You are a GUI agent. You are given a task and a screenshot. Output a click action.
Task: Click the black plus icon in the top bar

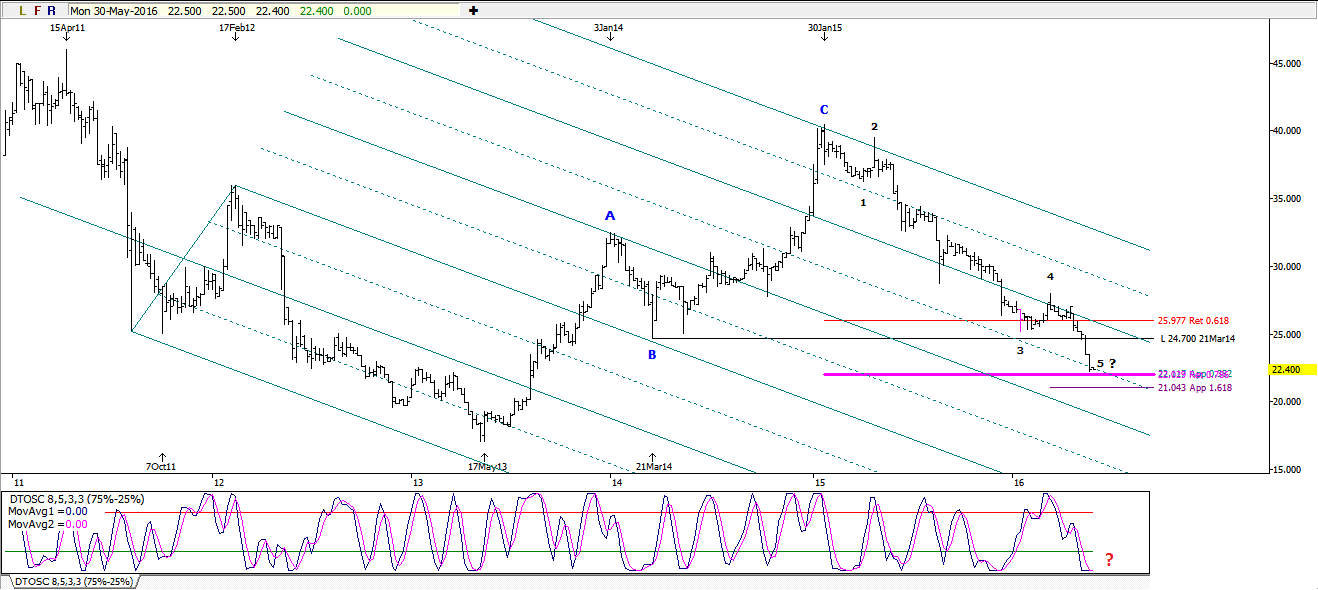(x=473, y=10)
